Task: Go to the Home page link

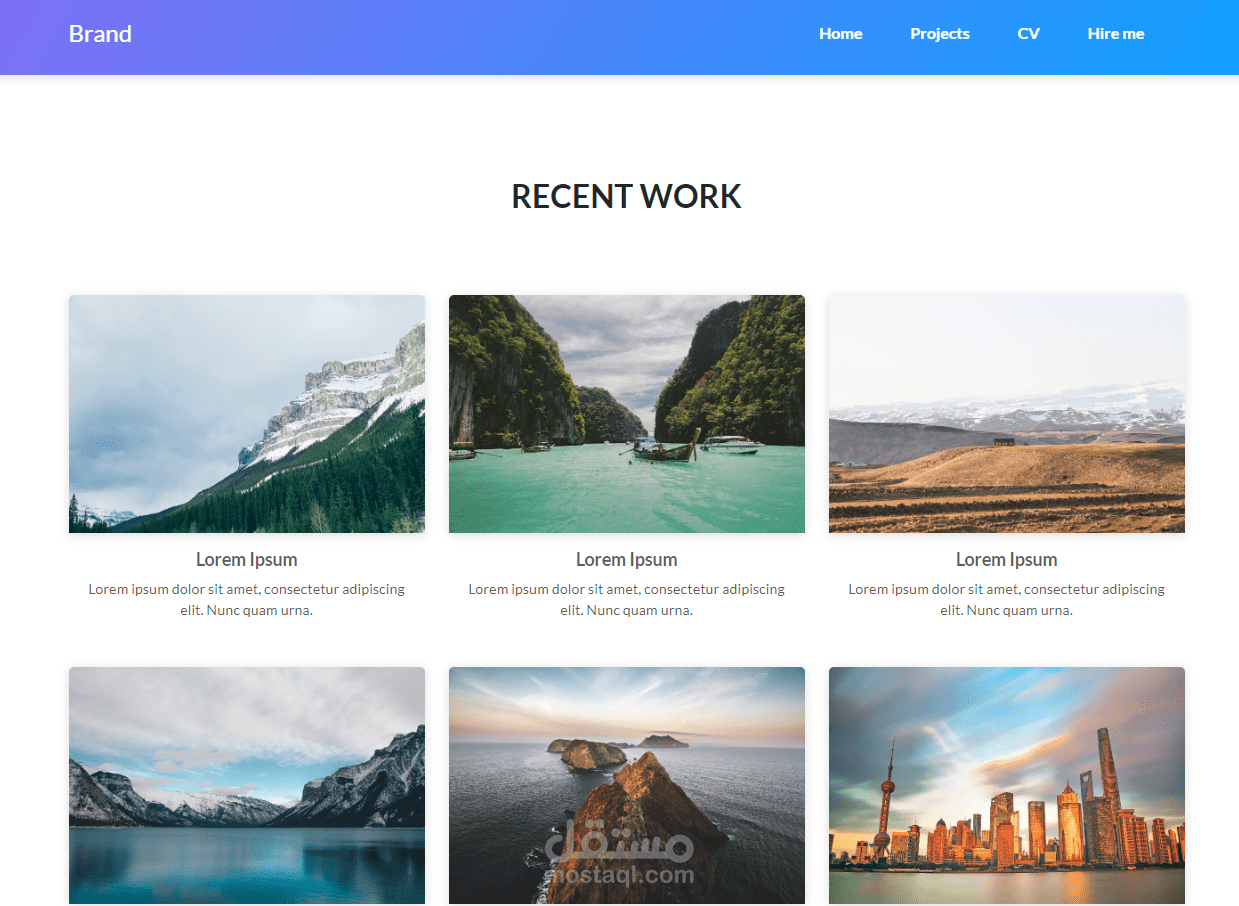Action: tap(840, 34)
